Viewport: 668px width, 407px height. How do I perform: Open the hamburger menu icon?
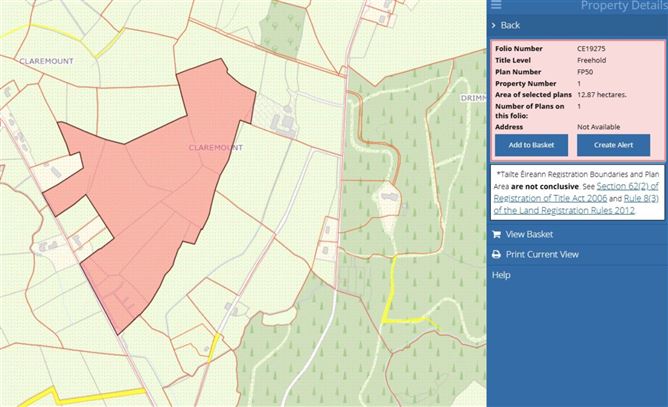click(x=496, y=5)
